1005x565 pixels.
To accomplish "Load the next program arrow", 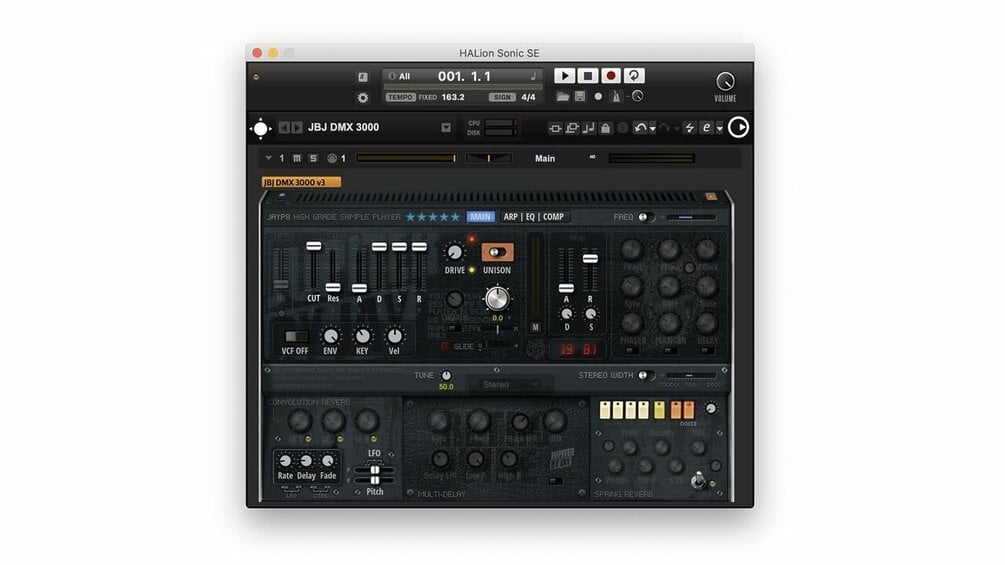I will tap(297, 127).
